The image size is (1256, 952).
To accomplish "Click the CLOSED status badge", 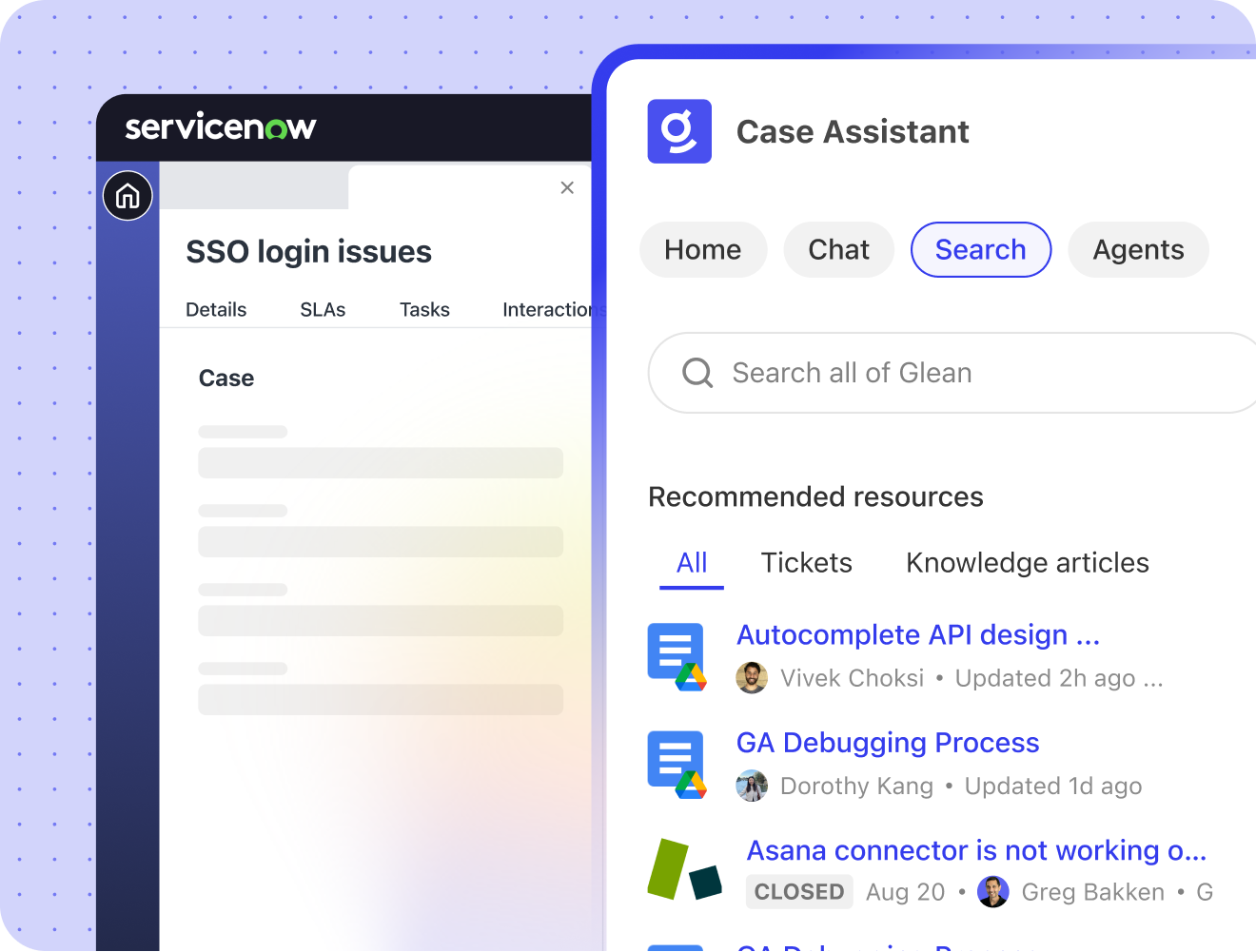I will [x=799, y=892].
